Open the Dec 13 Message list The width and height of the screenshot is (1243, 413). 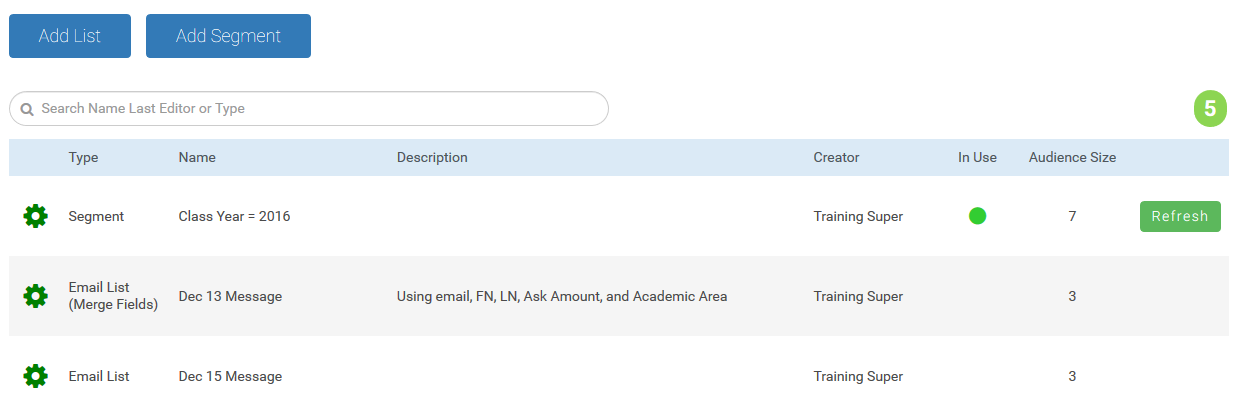pos(230,296)
